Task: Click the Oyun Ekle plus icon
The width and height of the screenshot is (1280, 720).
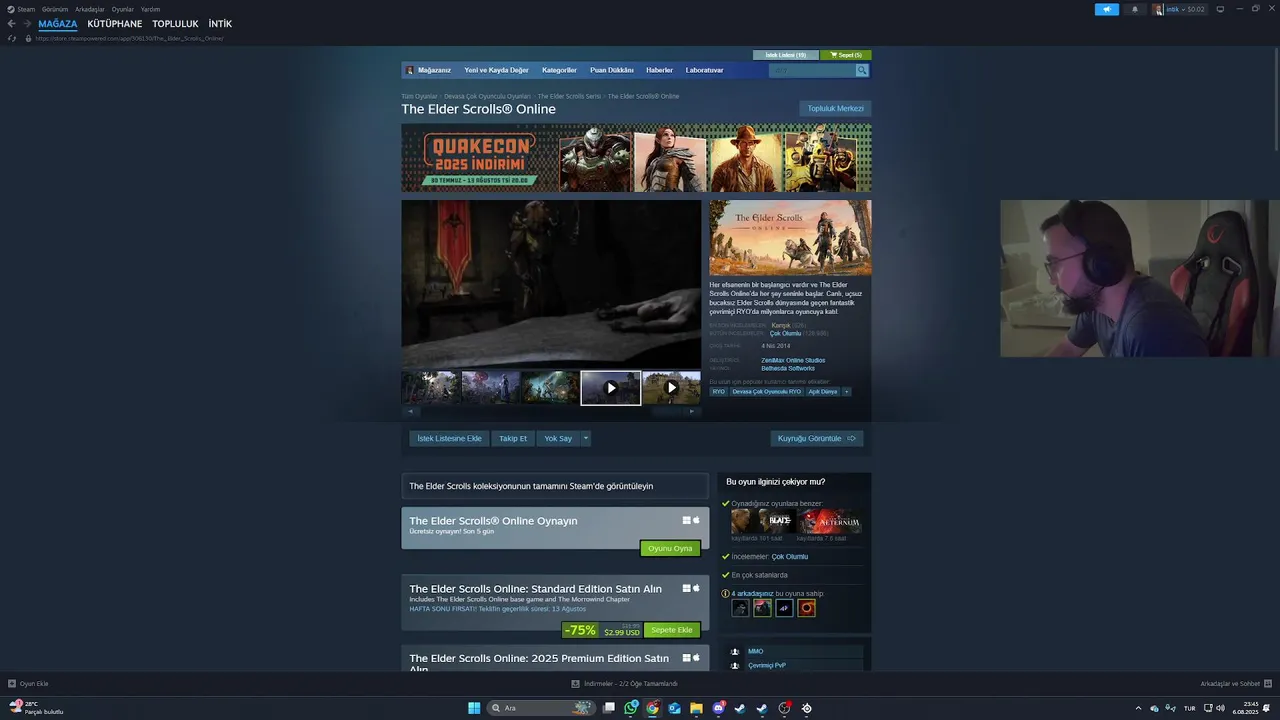Action: coord(11,684)
